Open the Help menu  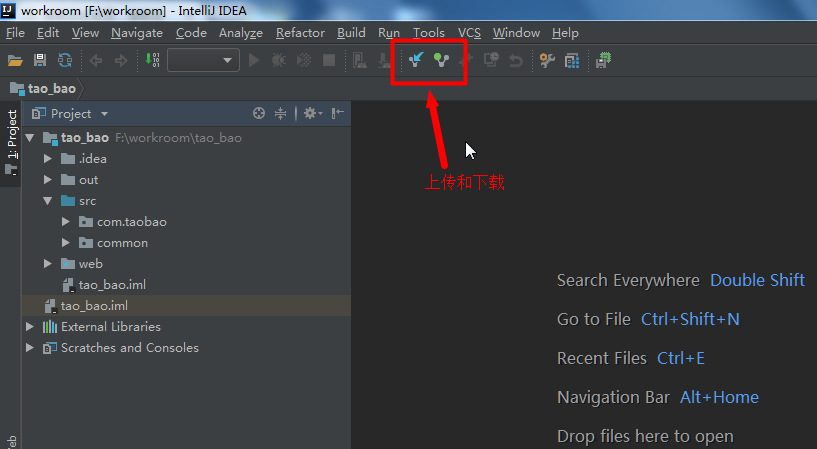565,33
